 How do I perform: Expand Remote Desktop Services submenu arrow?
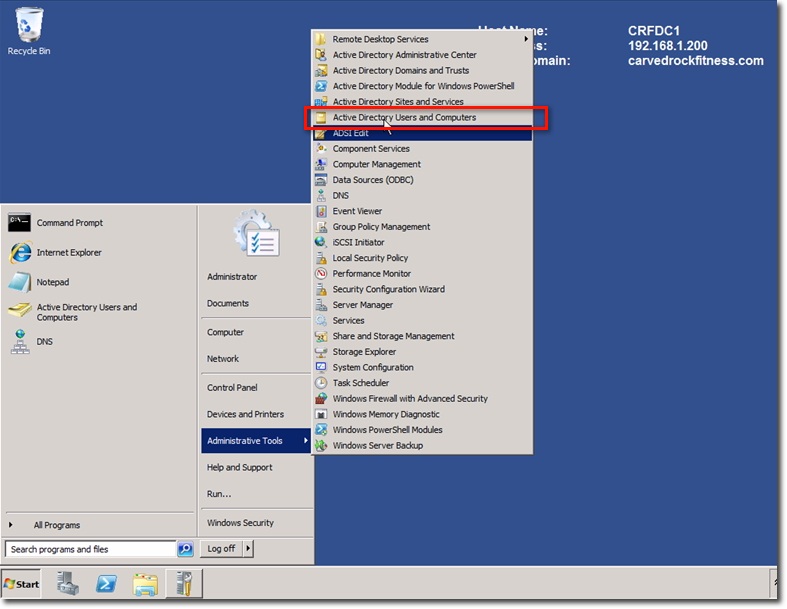[x=526, y=39]
